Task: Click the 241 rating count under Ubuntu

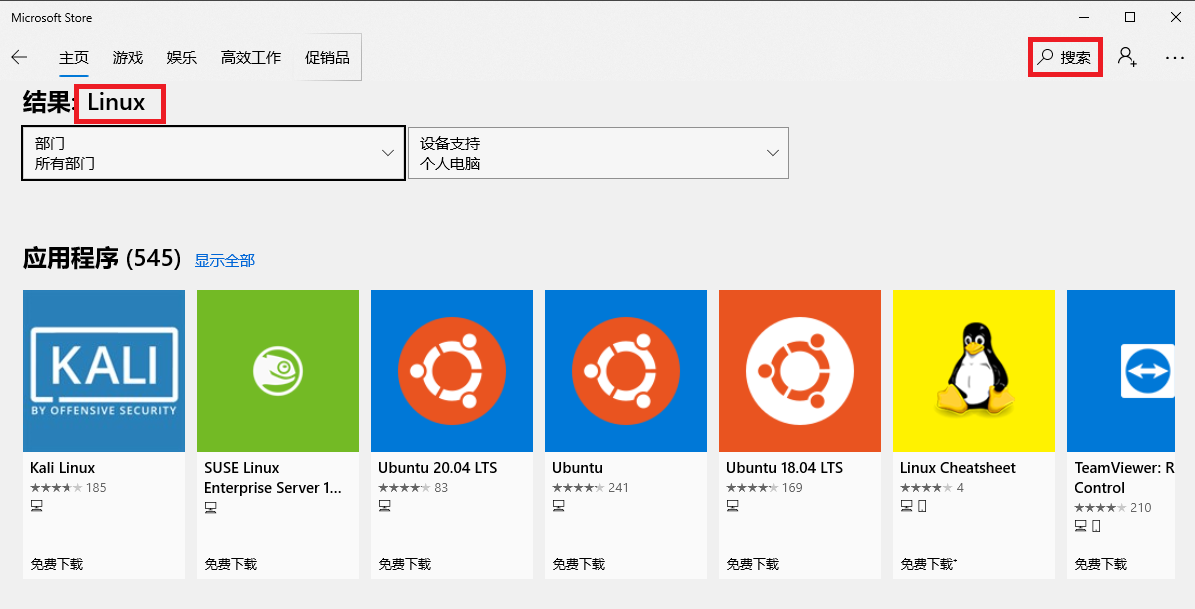Action: [x=618, y=488]
